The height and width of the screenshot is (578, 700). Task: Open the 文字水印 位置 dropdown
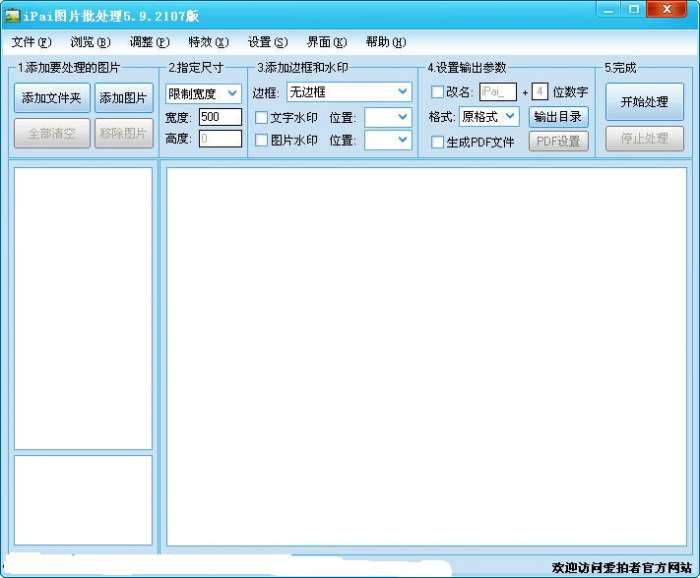388,117
